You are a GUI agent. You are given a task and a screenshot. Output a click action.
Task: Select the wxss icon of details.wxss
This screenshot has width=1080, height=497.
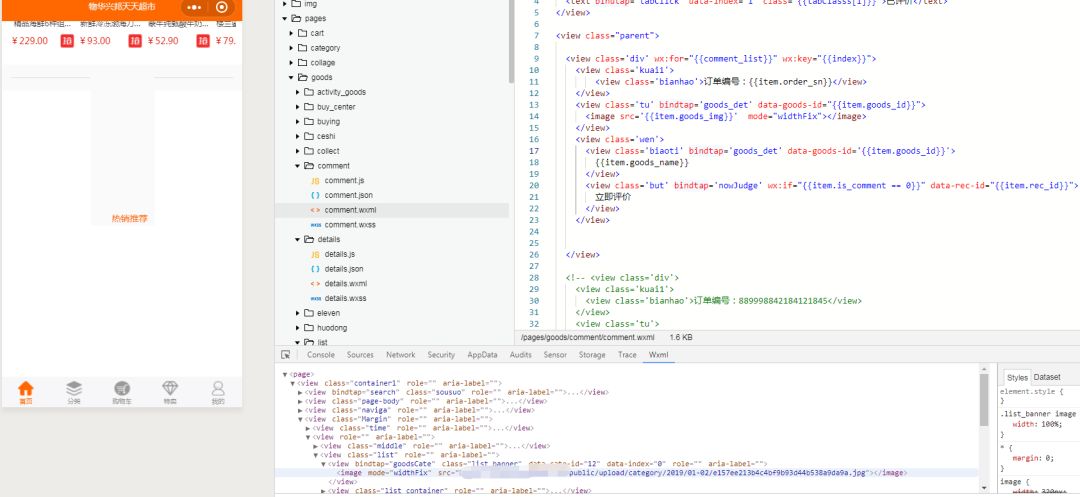315,298
